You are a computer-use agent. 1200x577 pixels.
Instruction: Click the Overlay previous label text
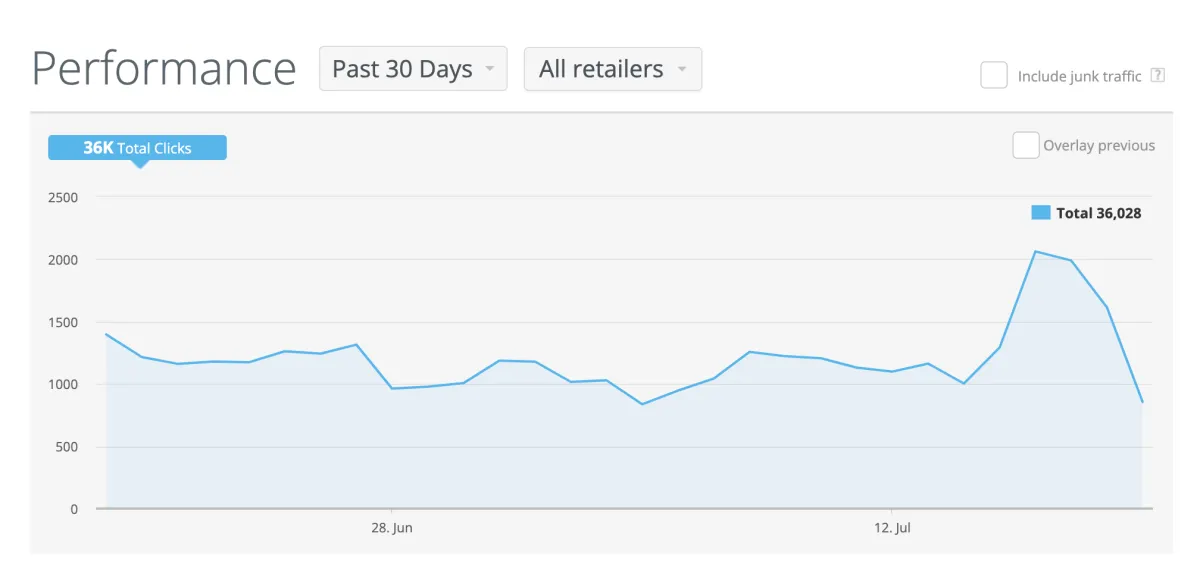pyautogui.click(x=1099, y=146)
